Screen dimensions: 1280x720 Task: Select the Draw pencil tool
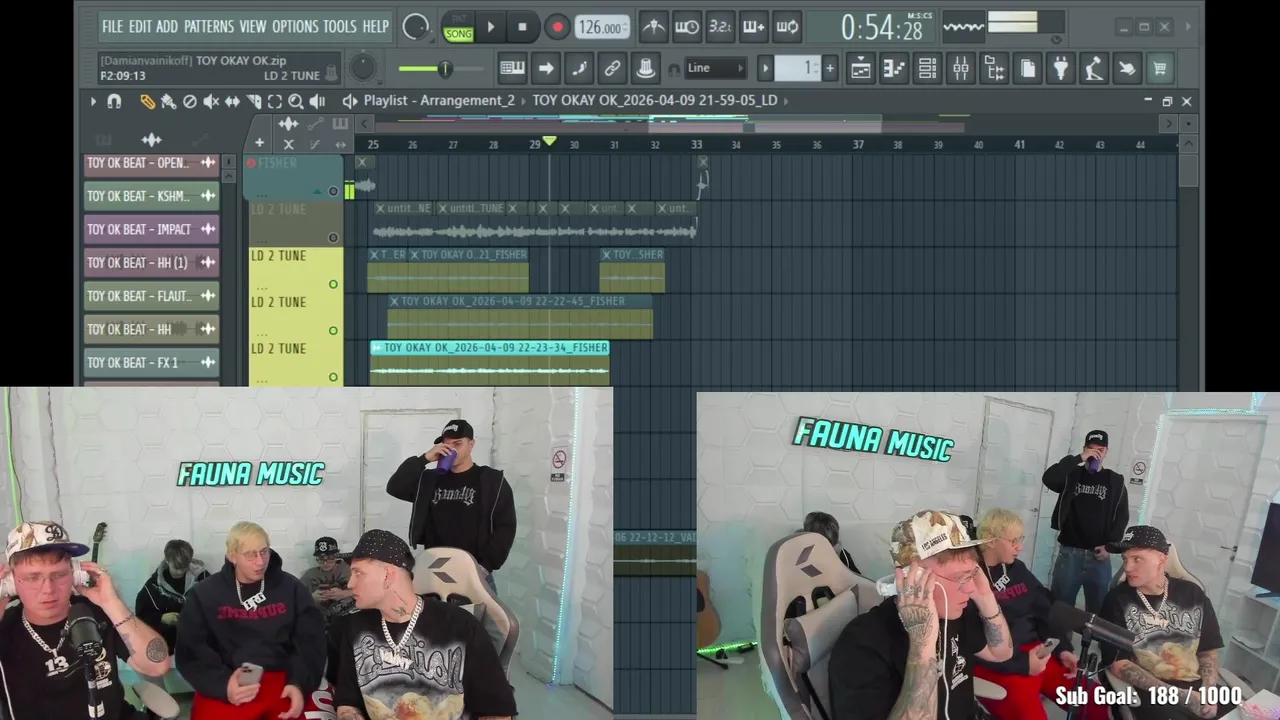point(148,101)
